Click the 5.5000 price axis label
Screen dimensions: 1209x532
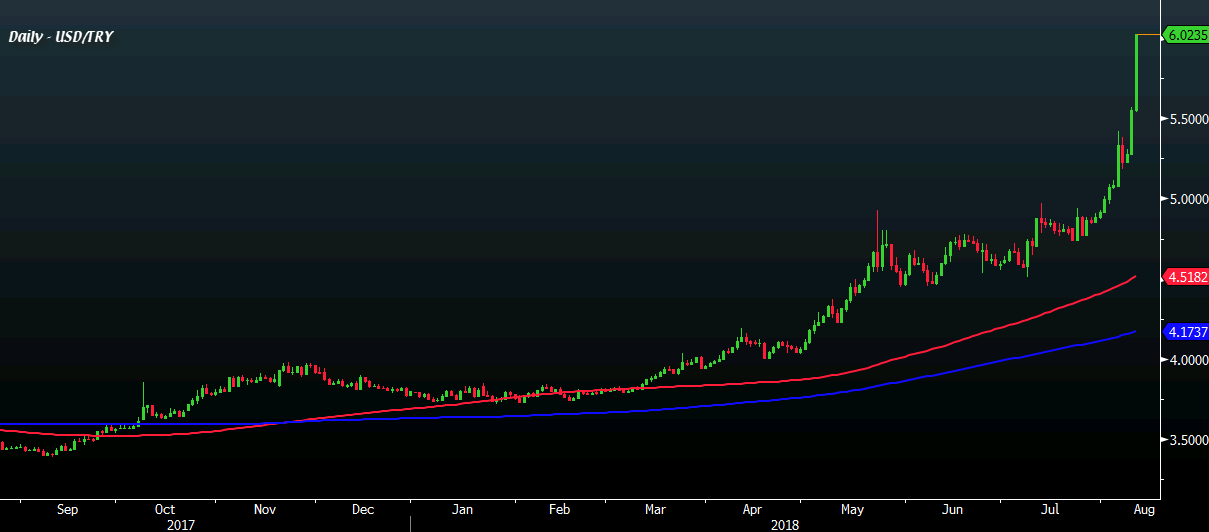pyautogui.click(x=1188, y=118)
